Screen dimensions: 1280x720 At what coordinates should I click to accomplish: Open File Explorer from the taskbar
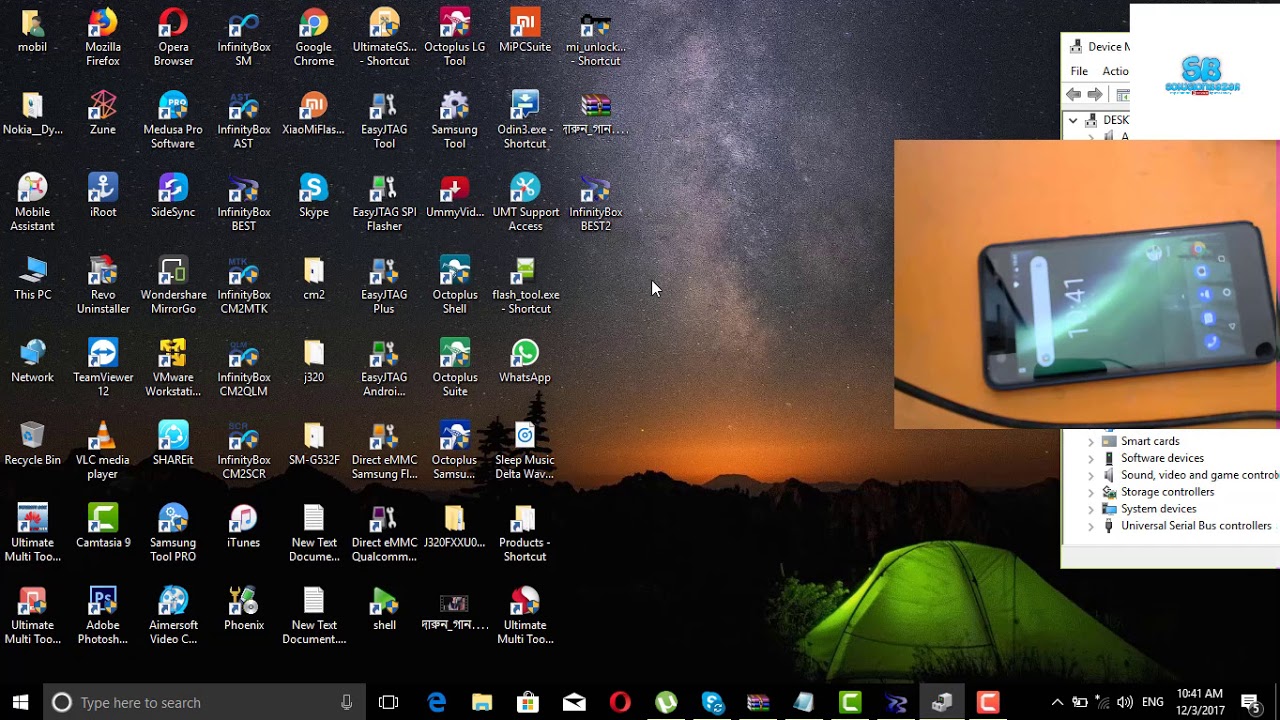[x=482, y=702]
